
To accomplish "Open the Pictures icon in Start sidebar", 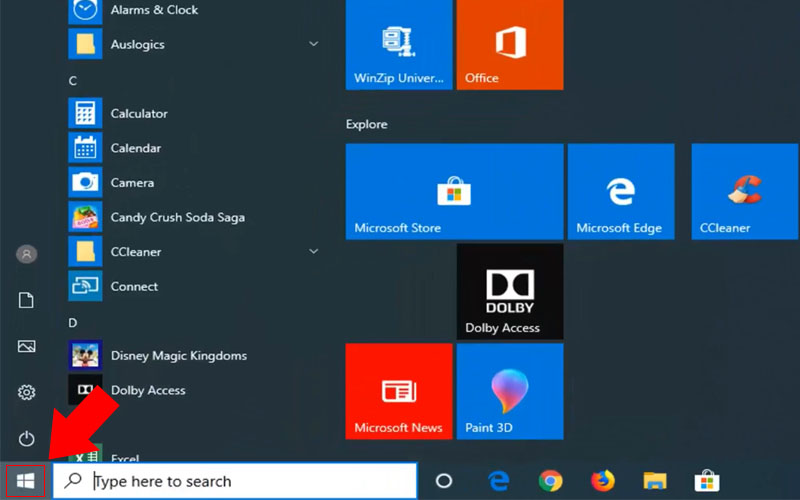I will tap(27, 346).
